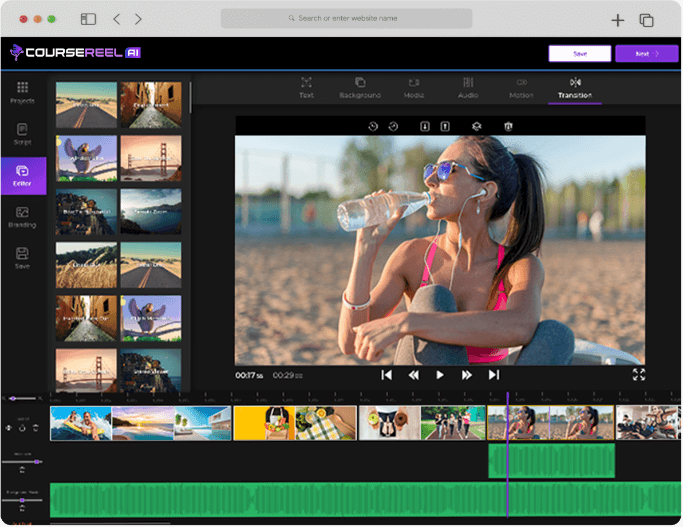
Task: Switch to the Text tab
Action: point(306,87)
